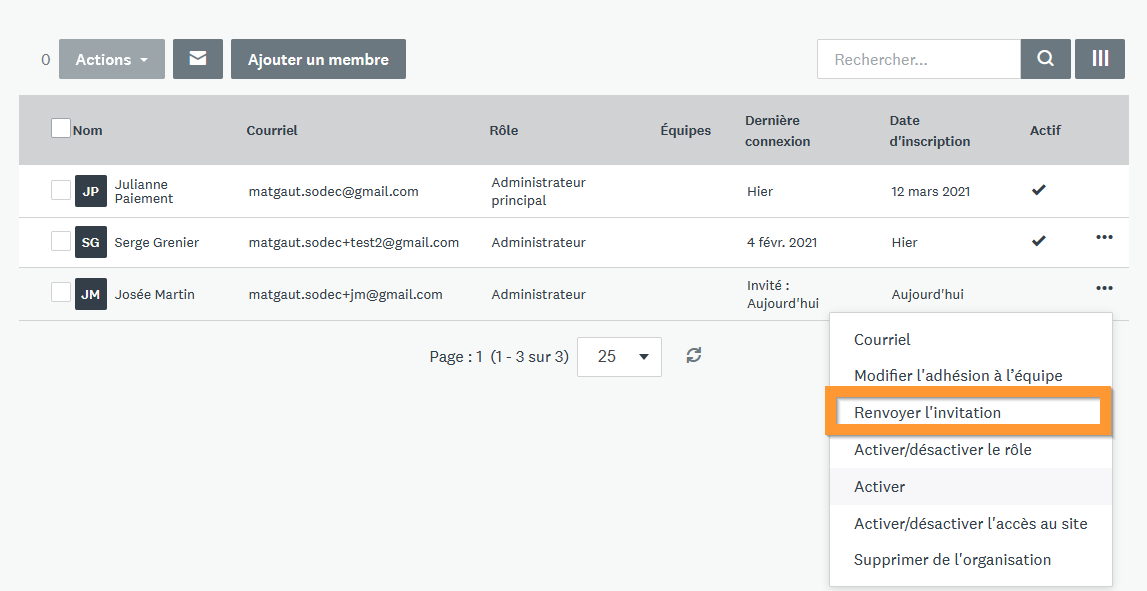The image size is (1147, 591).
Task: Toggle the select-all checkbox in header
Action: (61, 128)
